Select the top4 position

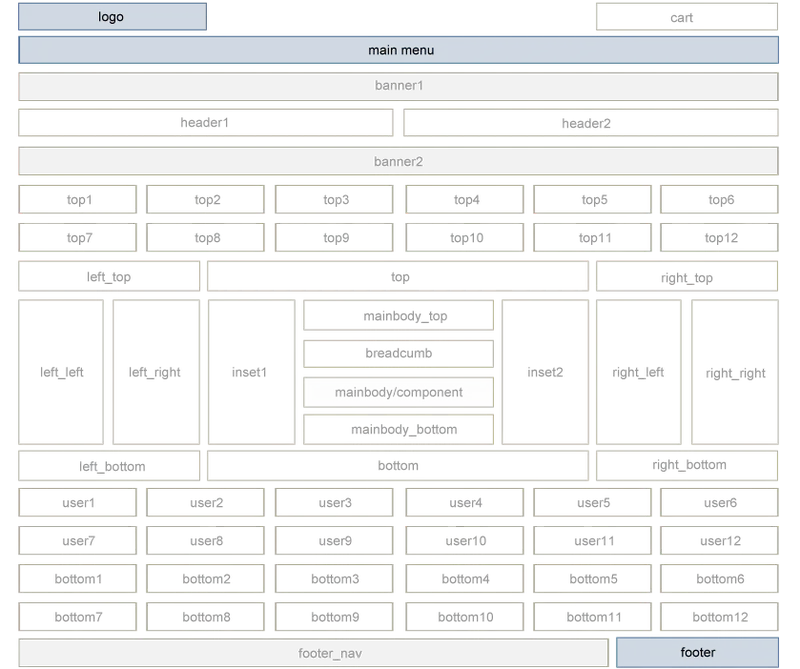click(x=465, y=199)
